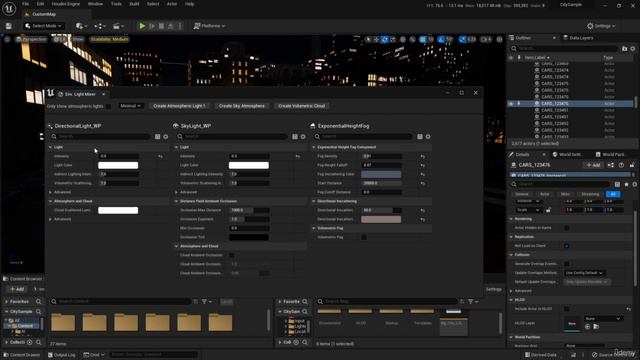Open the Settings dropdown at top right toolbar
The image size is (640, 360).
point(601,26)
